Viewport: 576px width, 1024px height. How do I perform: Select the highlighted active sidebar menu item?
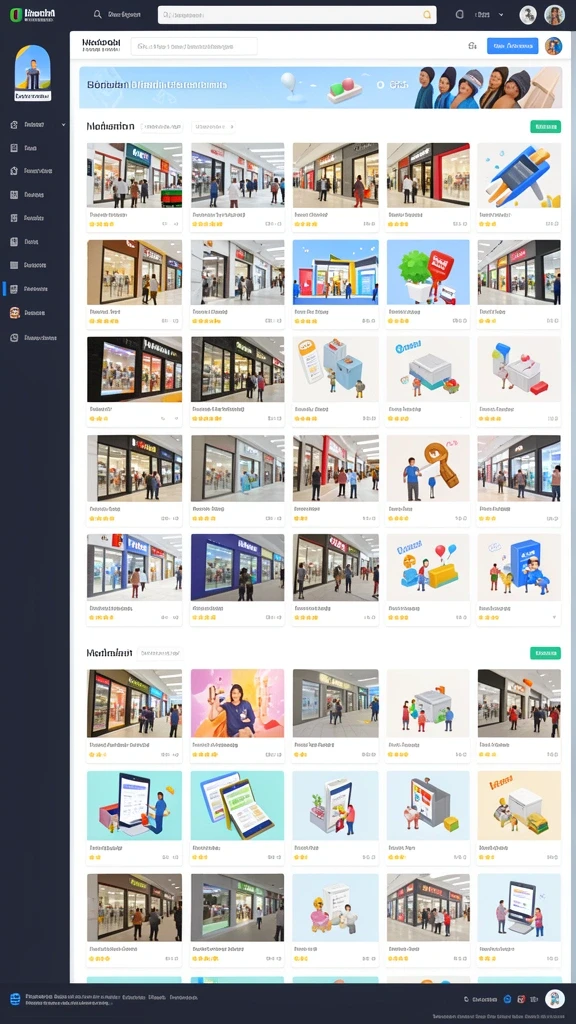(35, 289)
